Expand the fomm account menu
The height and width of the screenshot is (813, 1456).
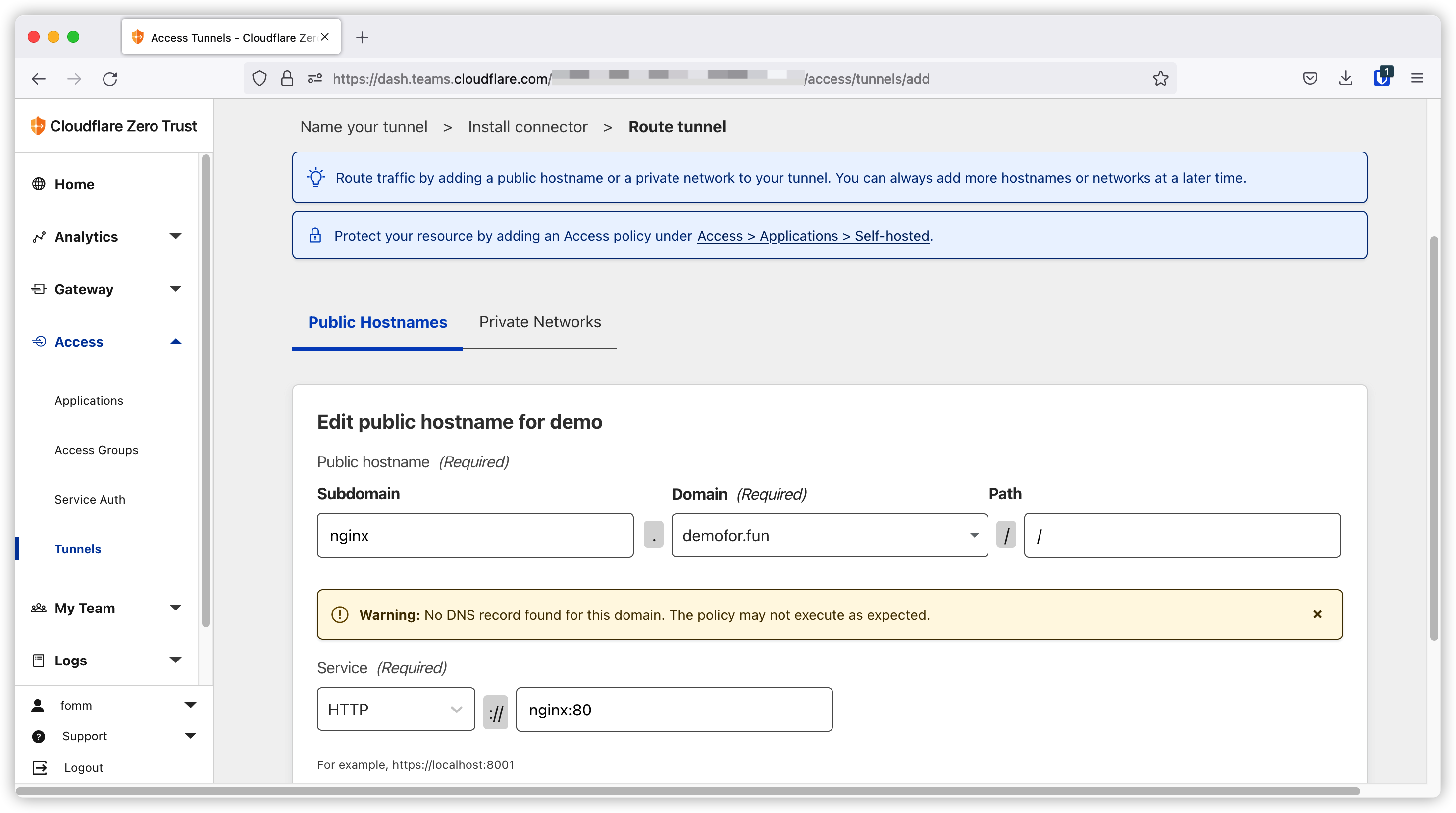click(190, 705)
